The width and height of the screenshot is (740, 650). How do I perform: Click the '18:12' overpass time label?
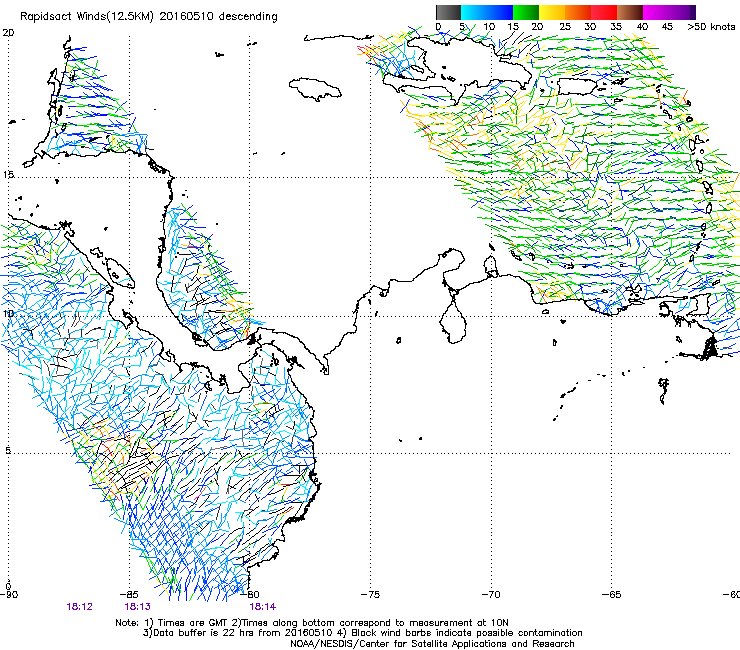79,607
